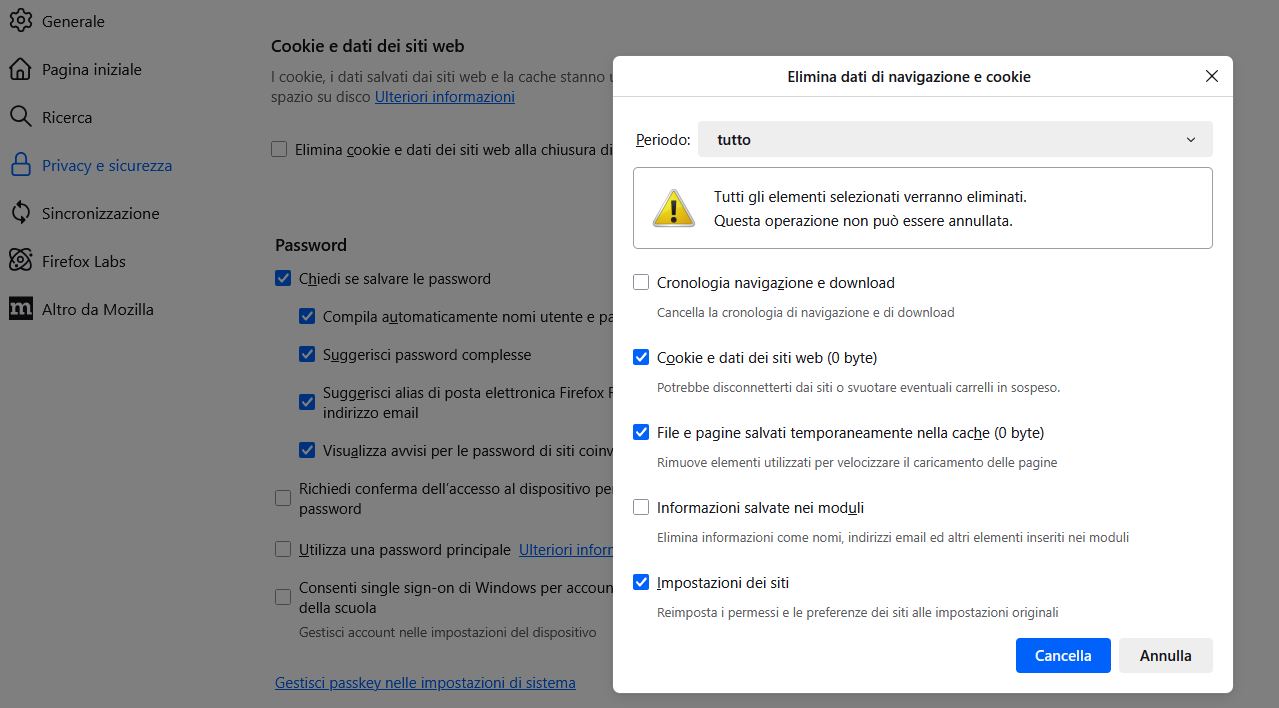Image resolution: width=1279 pixels, height=708 pixels.
Task: Open the Privacy e sicurezza section
Action: coord(106,166)
